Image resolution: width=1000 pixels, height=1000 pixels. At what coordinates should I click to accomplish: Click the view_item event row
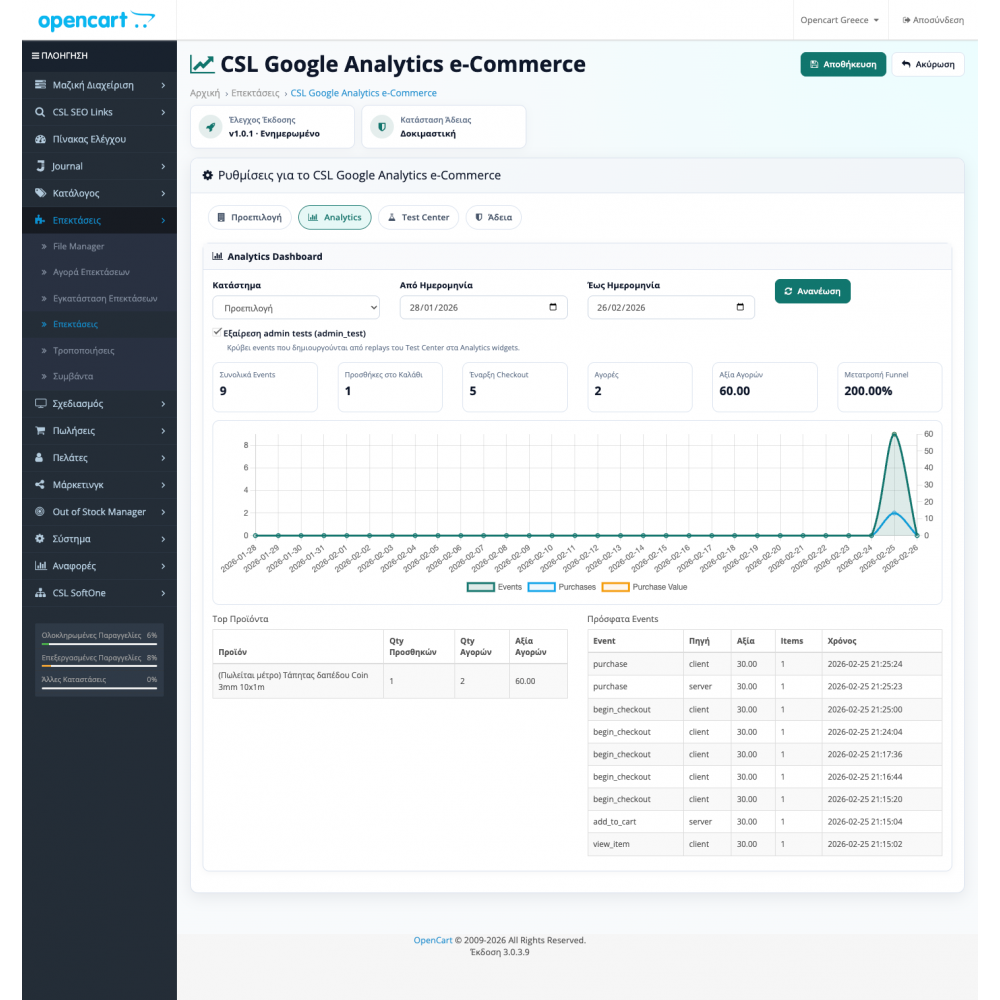pos(764,844)
